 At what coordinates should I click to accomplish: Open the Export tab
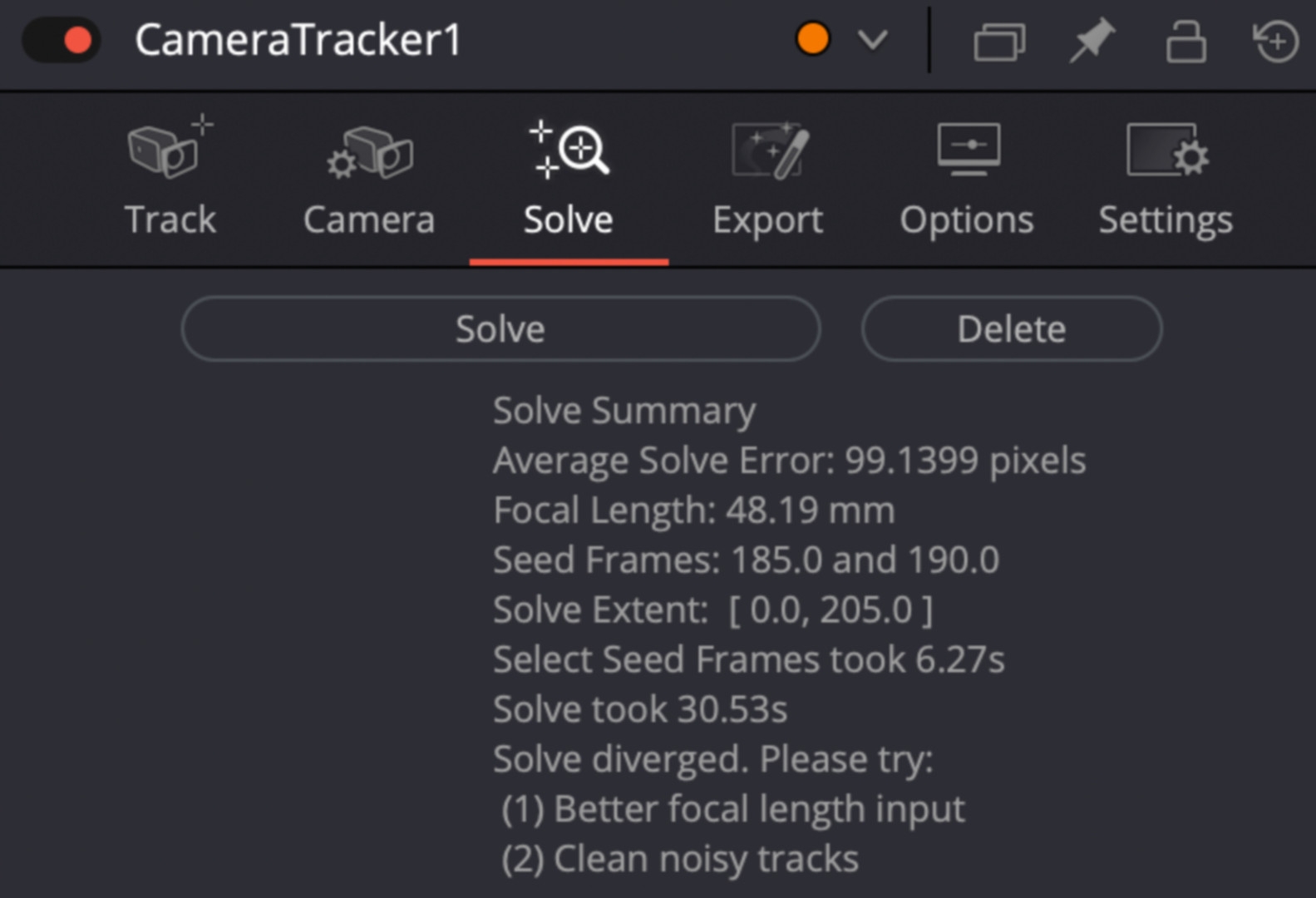tap(766, 219)
